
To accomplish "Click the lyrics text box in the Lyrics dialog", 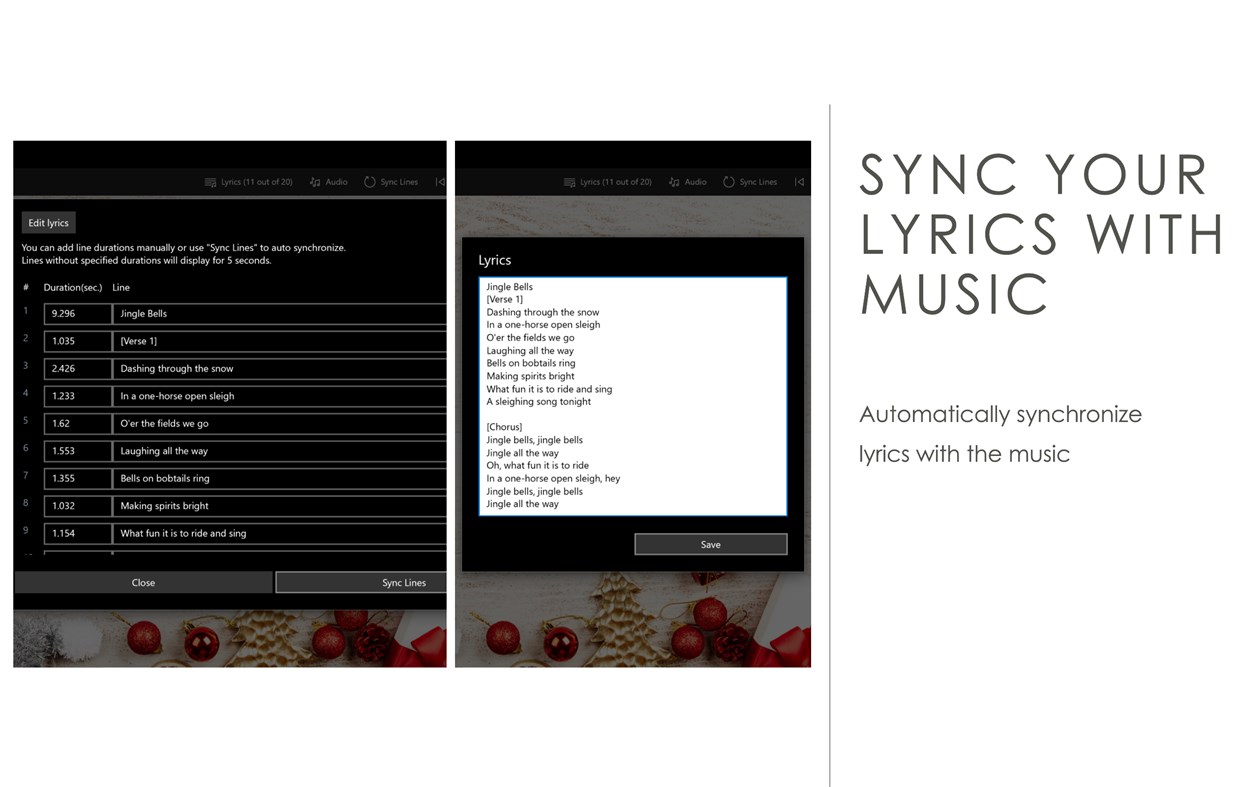I will [x=632, y=395].
